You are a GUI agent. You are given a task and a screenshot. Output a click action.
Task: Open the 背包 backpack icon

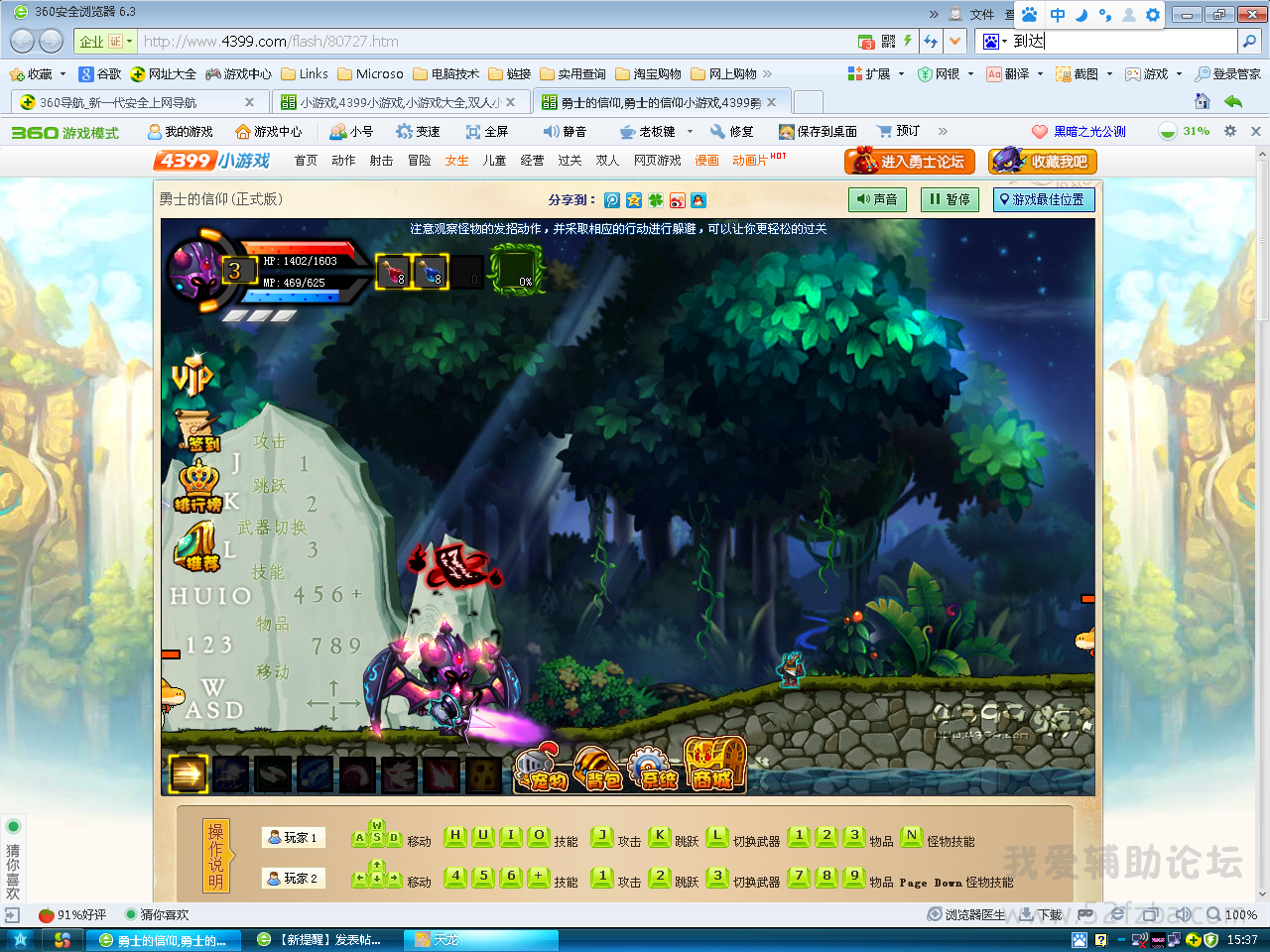click(597, 769)
